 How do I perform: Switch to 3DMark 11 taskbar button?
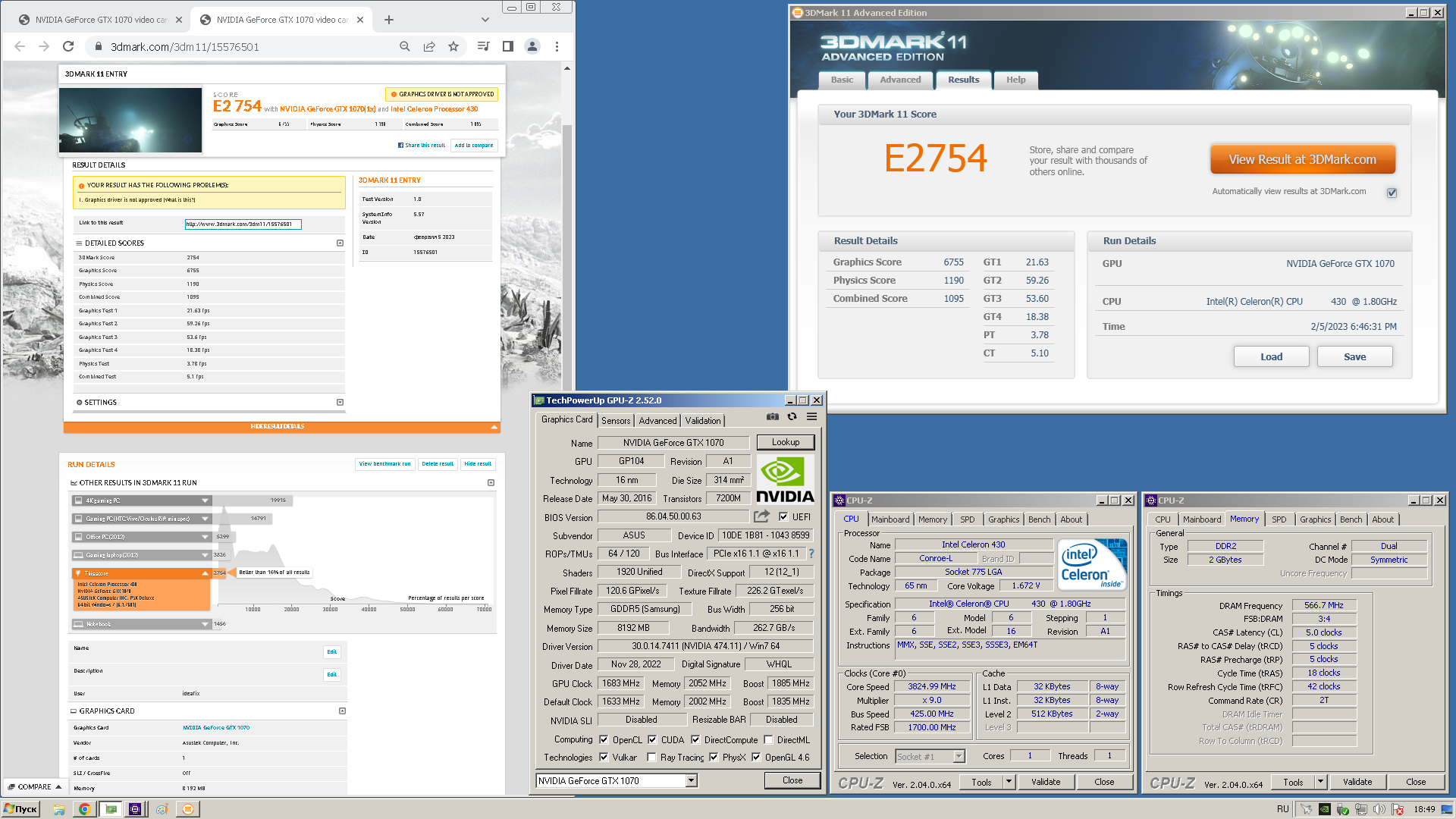[x=187, y=809]
